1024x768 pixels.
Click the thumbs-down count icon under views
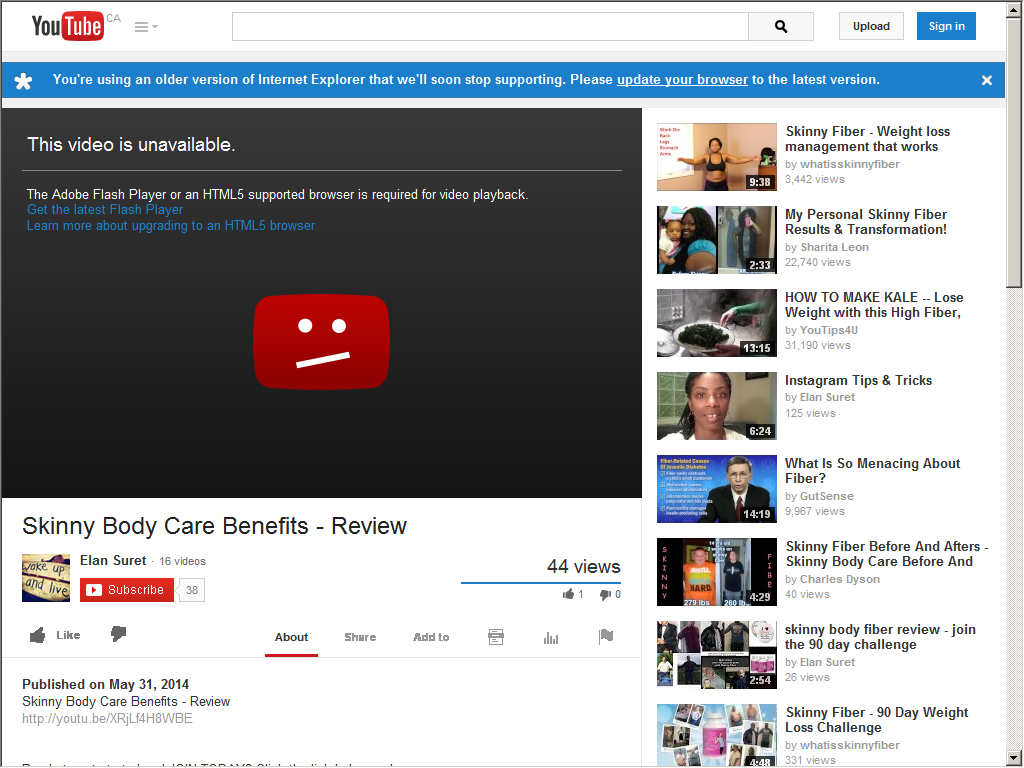tap(605, 594)
